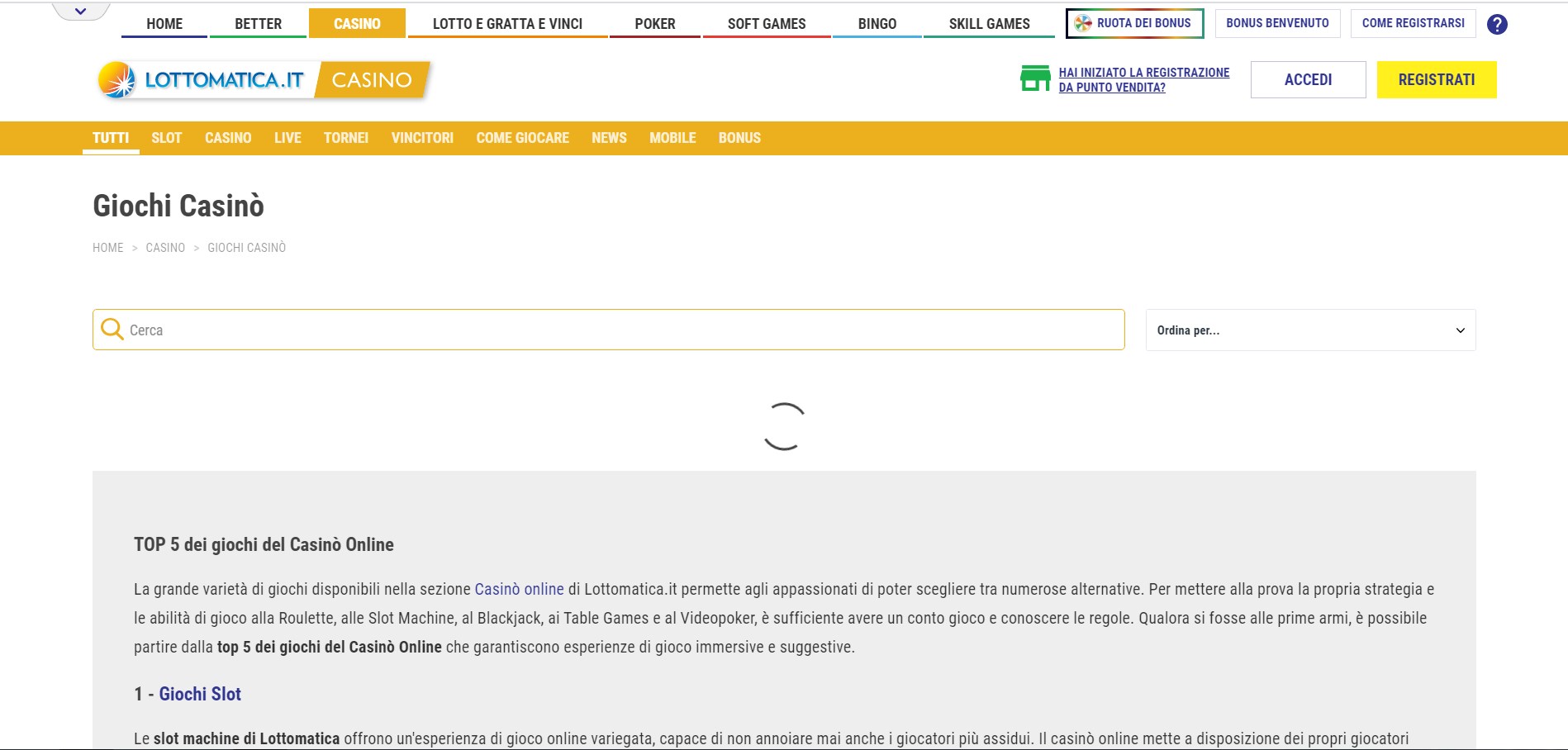Select the CASINO top menu tab
This screenshot has width=1568, height=750.
(x=357, y=23)
